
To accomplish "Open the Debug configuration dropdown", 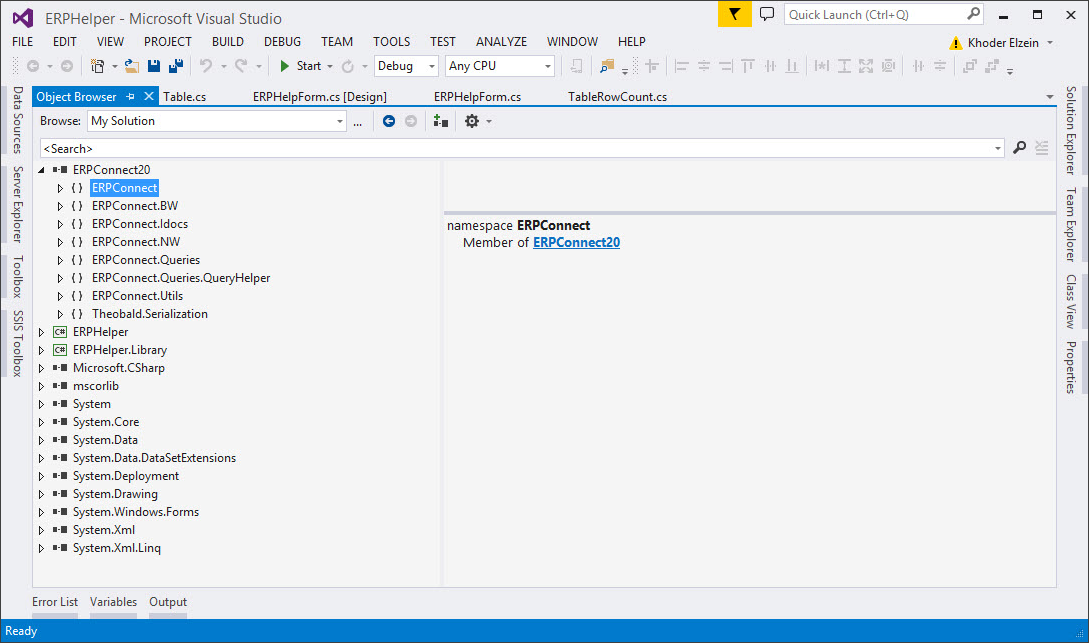I will (x=431, y=66).
